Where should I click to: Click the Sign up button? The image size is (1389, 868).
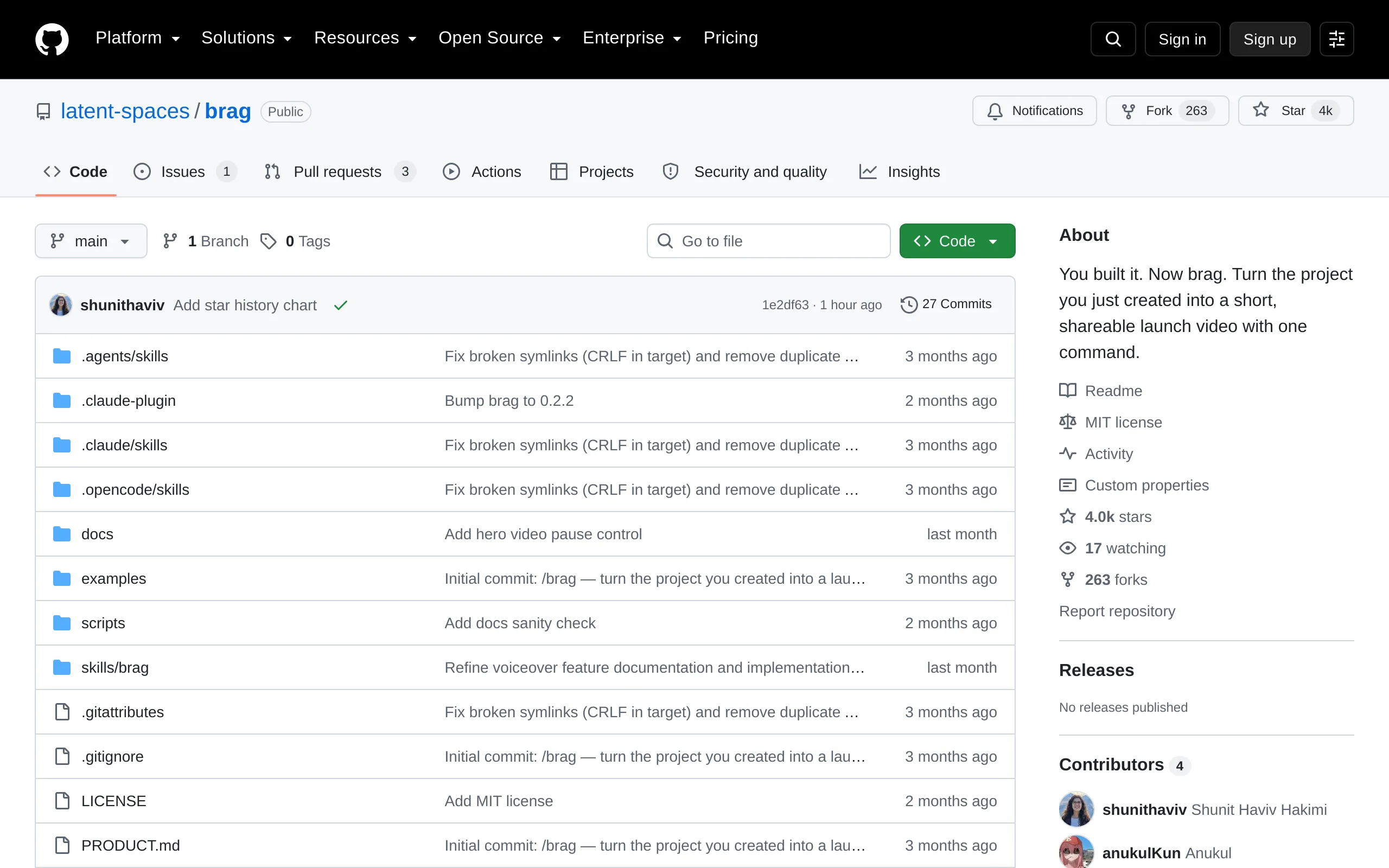1270,39
